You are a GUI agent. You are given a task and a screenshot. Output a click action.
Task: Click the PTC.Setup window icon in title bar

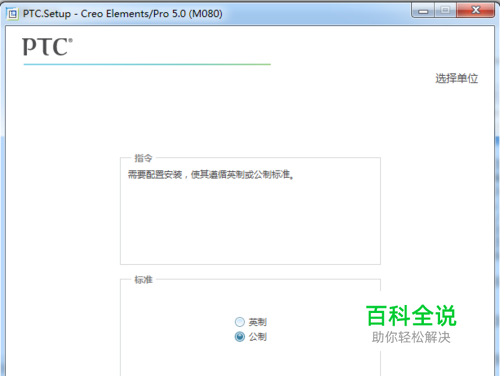pyautogui.click(x=12, y=14)
